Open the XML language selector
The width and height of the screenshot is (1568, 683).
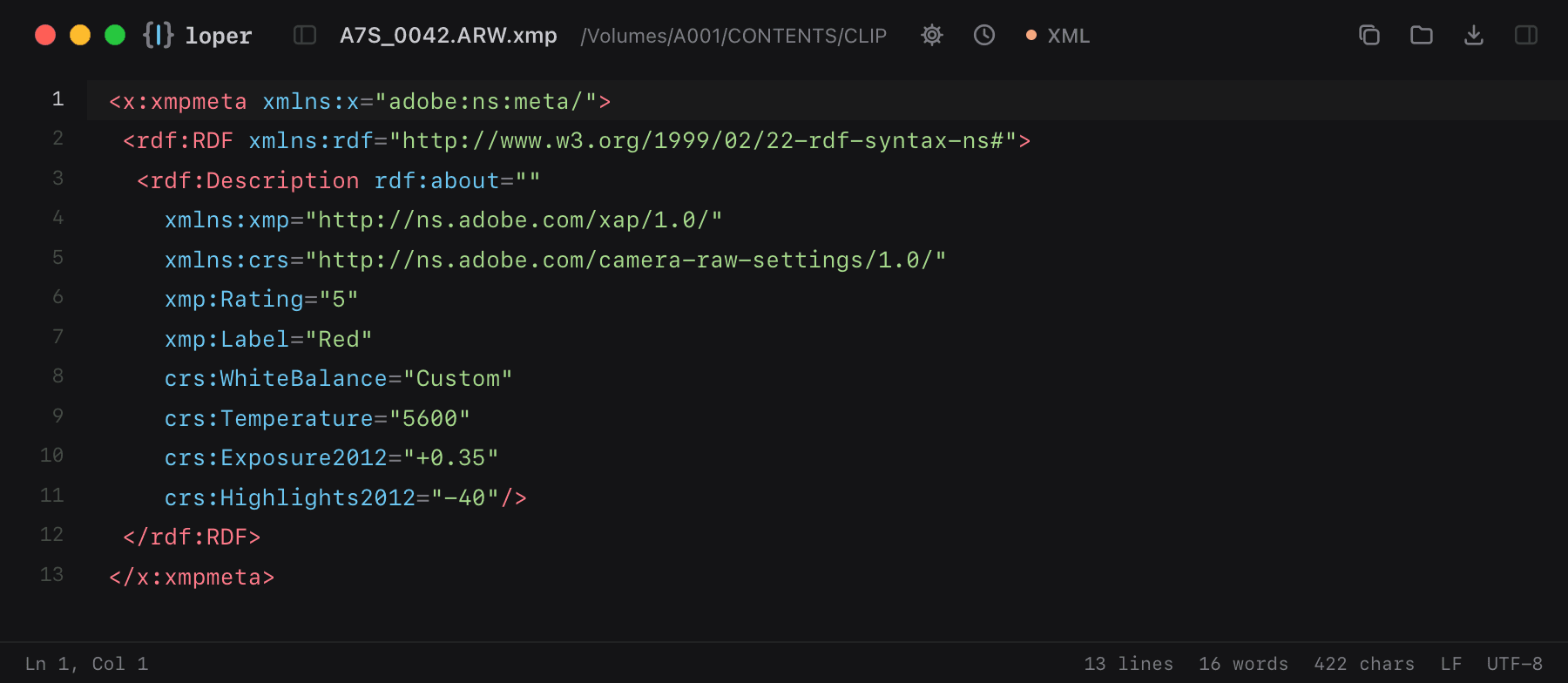(1058, 36)
